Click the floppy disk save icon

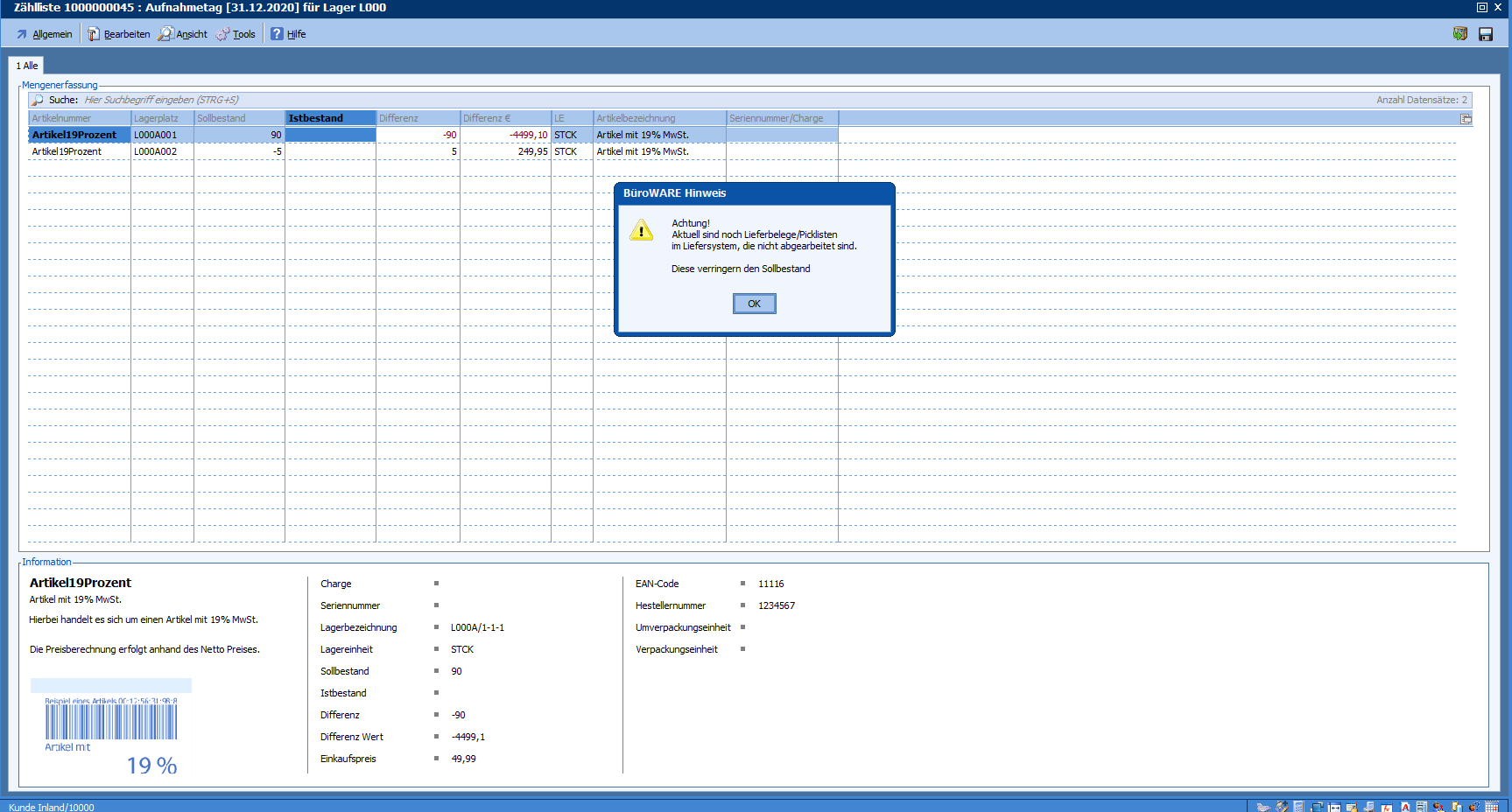click(x=1486, y=34)
